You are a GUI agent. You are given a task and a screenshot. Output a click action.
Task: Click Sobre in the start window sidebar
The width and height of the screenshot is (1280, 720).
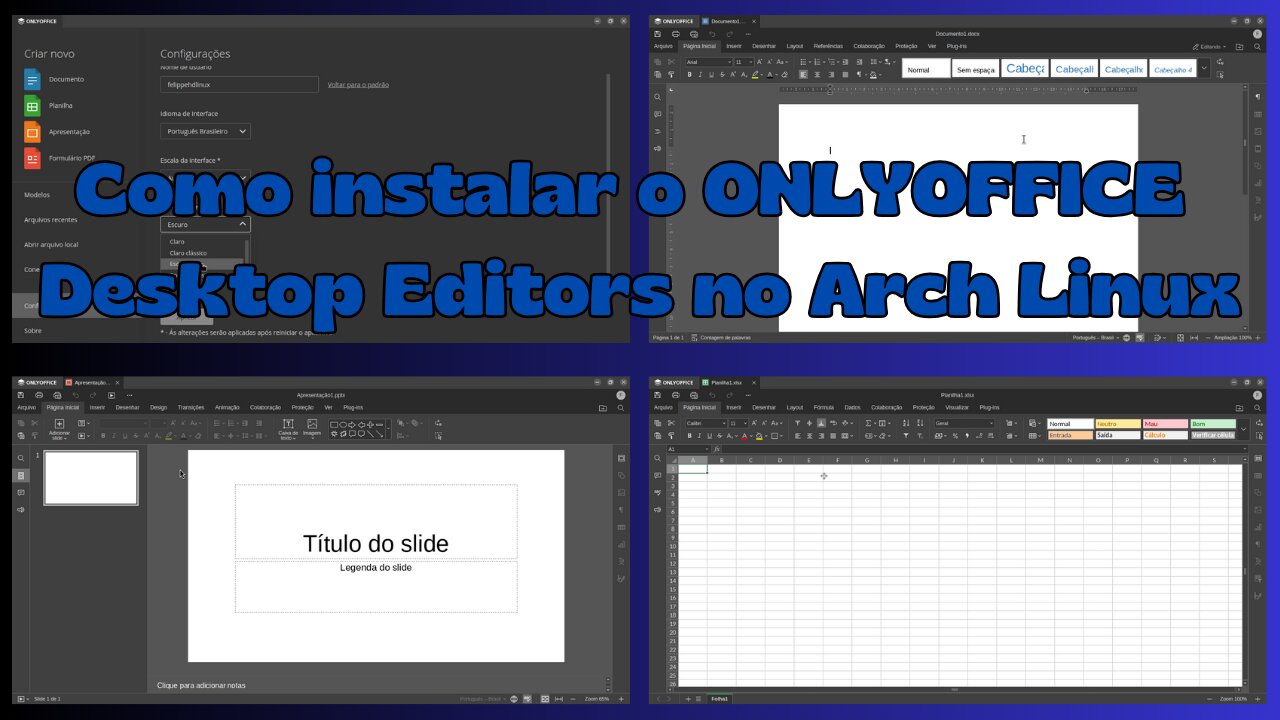click(x=33, y=330)
